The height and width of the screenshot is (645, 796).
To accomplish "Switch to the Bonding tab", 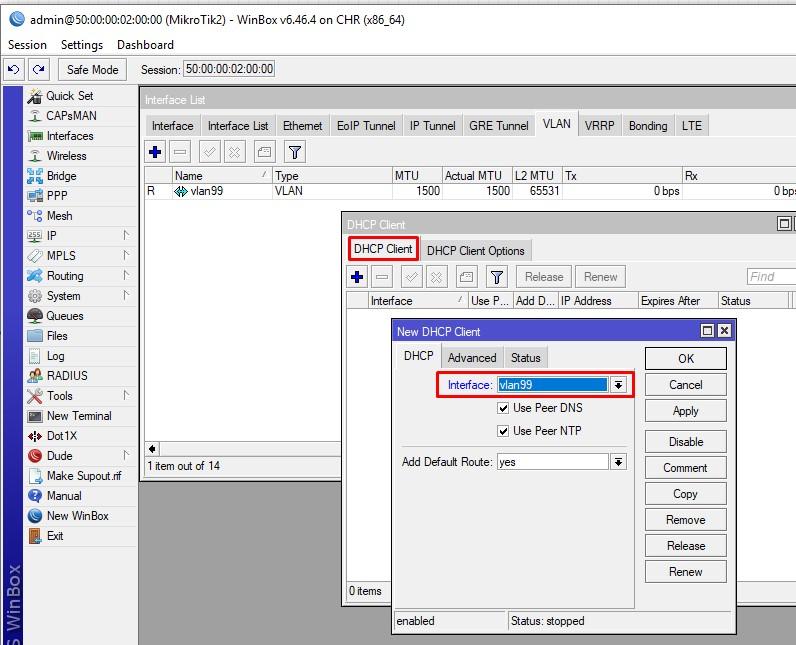I will (648, 126).
